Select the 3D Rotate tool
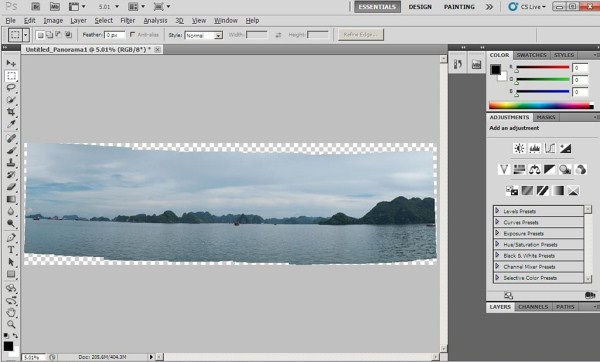This screenshot has height=362, width=600. [11, 288]
